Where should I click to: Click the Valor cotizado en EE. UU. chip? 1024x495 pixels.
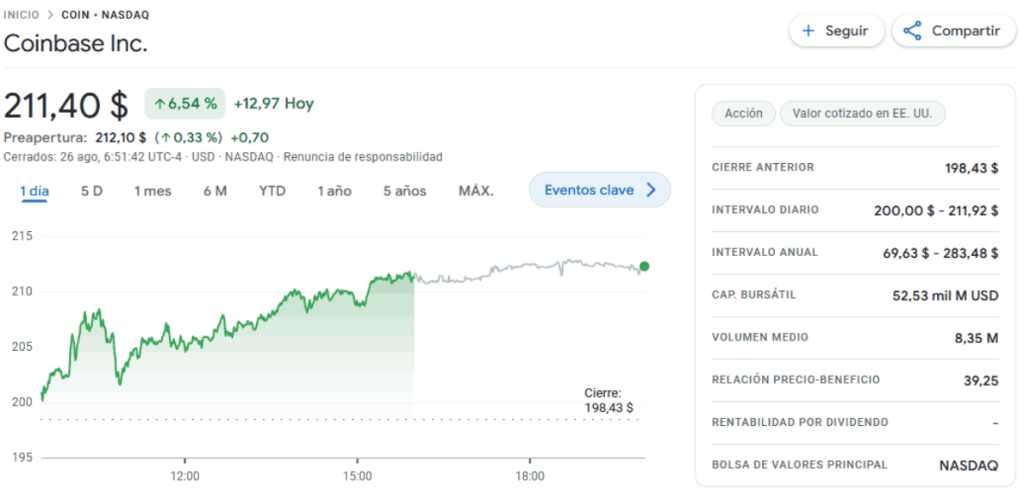(861, 113)
